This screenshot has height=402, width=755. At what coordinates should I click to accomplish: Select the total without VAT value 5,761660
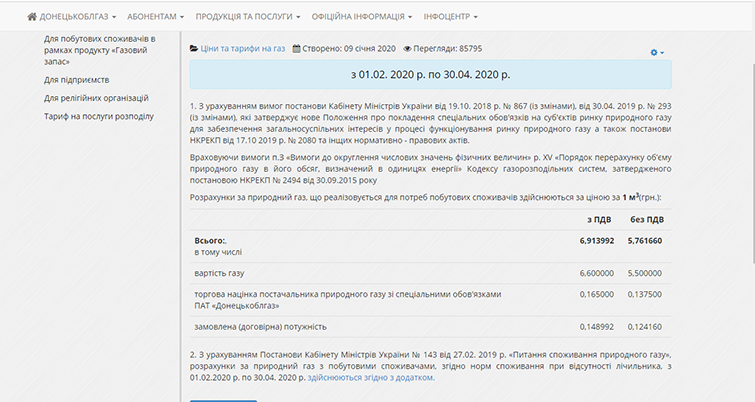pos(645,241)
